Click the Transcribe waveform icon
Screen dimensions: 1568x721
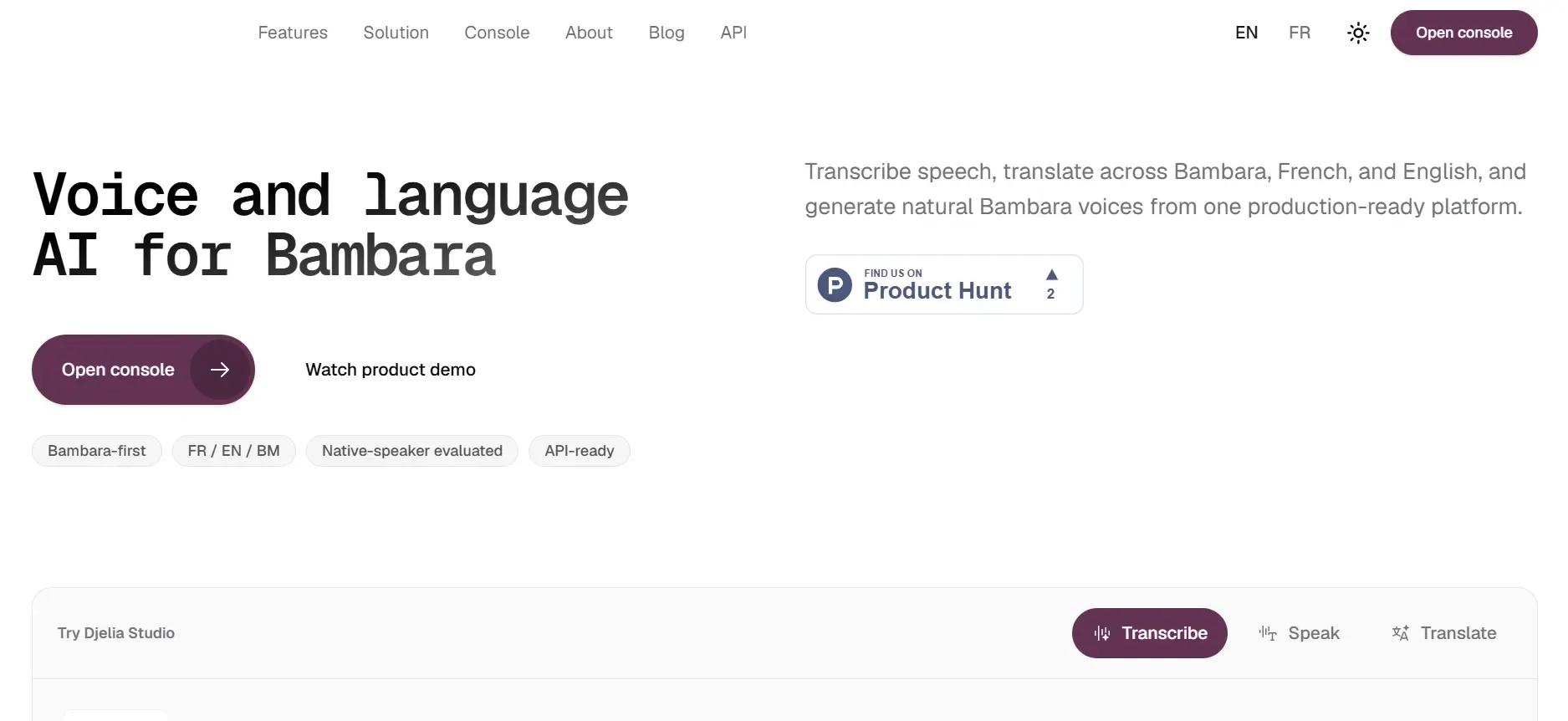click(1102, 634)
